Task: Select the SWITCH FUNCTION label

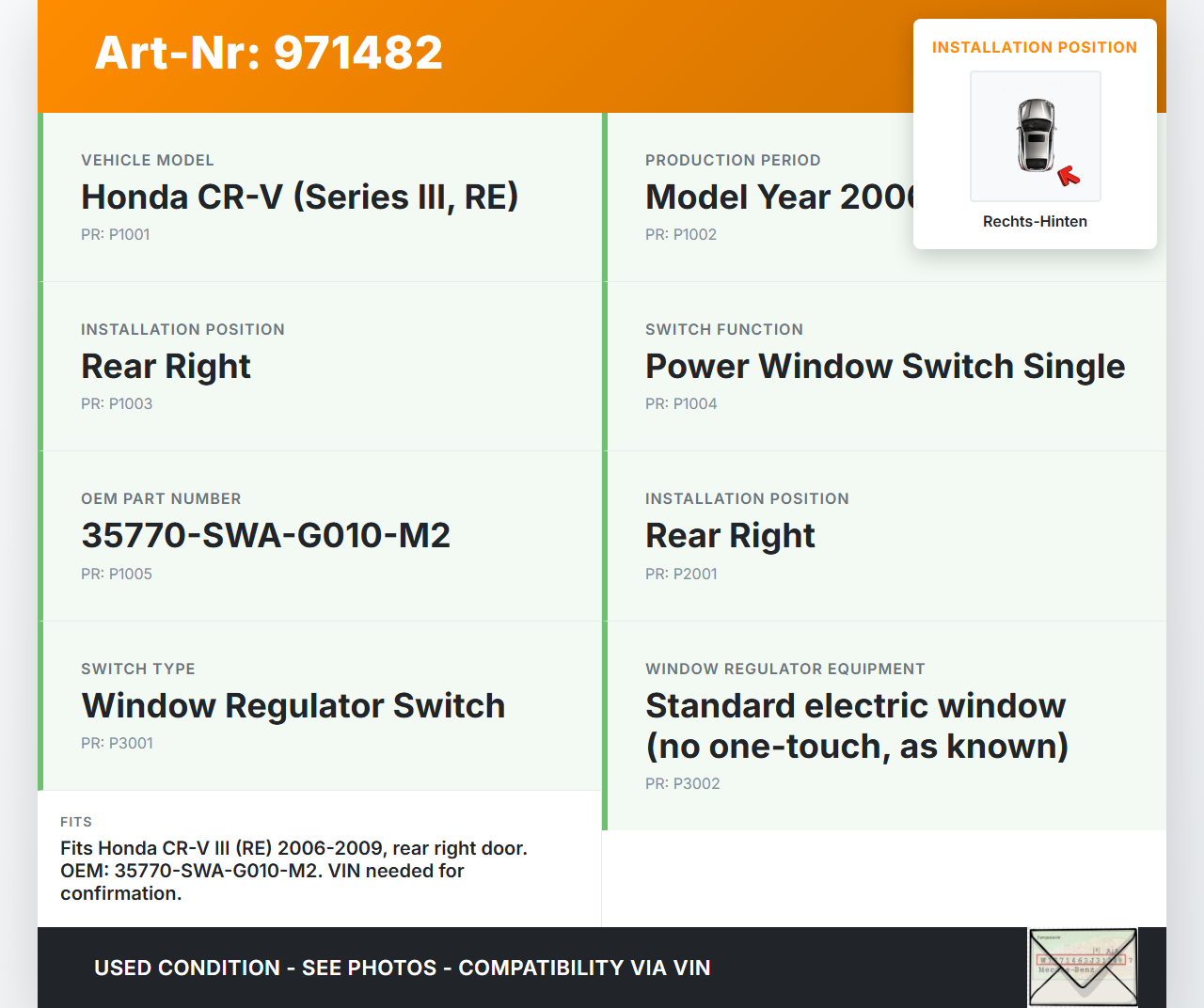Action: [724, 329]
